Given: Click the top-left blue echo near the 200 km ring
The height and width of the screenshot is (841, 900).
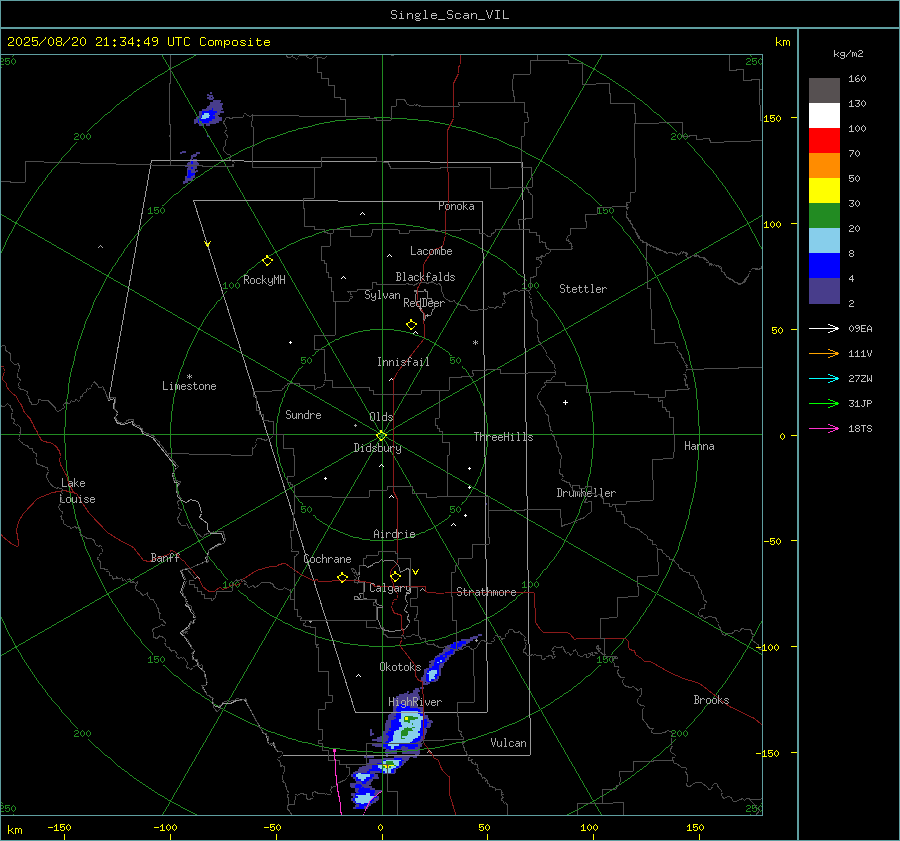Looking at the screenshot, I should point(209,110).
